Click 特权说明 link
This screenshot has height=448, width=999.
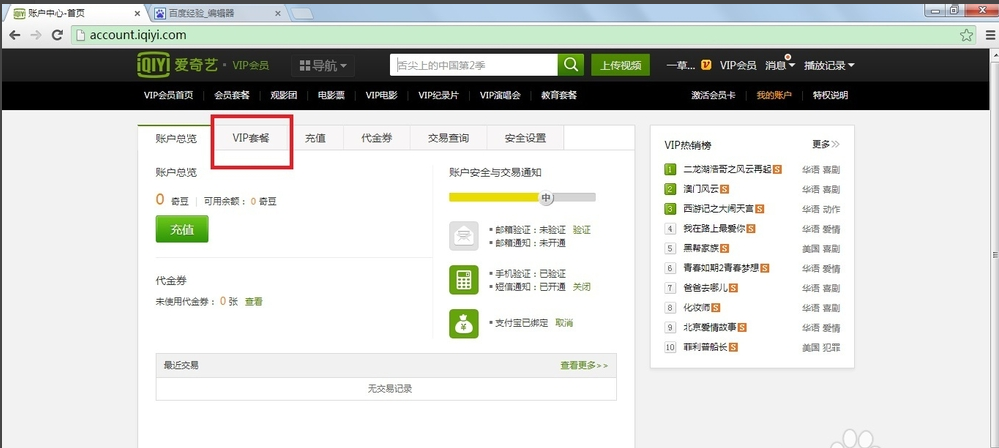830,96
